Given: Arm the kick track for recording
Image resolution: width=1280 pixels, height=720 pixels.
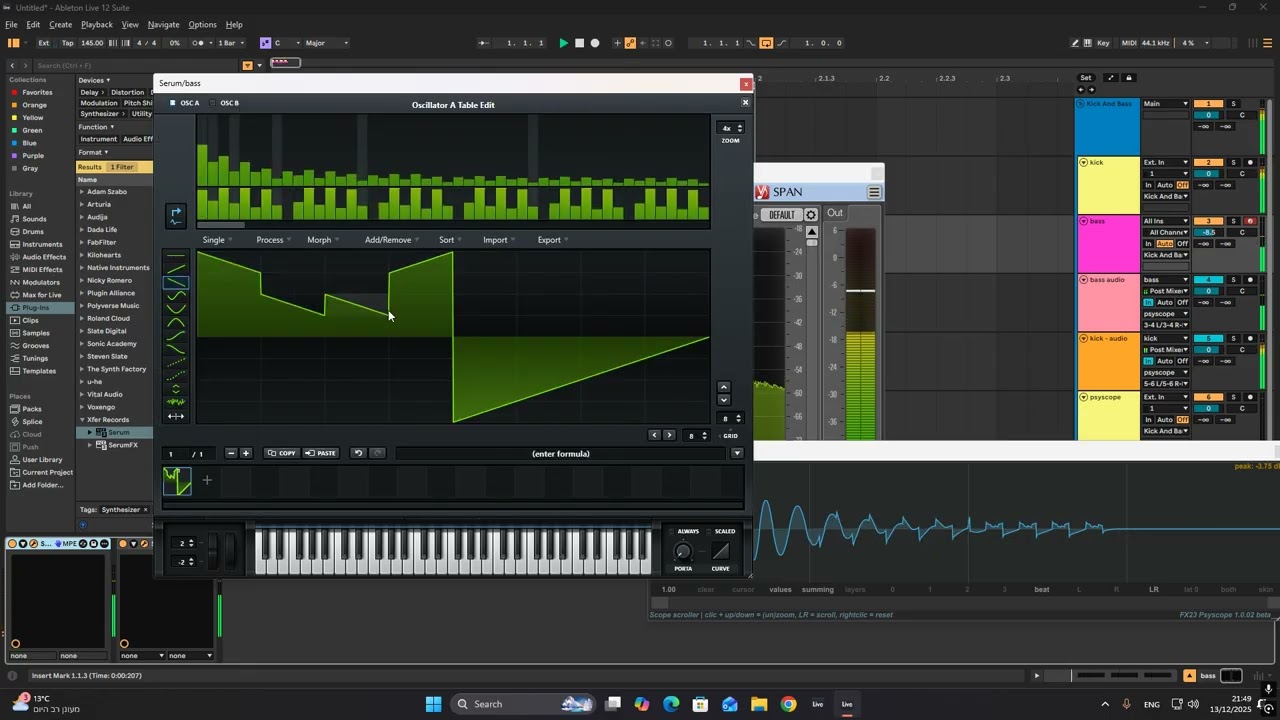Looking at the screenshot, I should [1250, 162].
